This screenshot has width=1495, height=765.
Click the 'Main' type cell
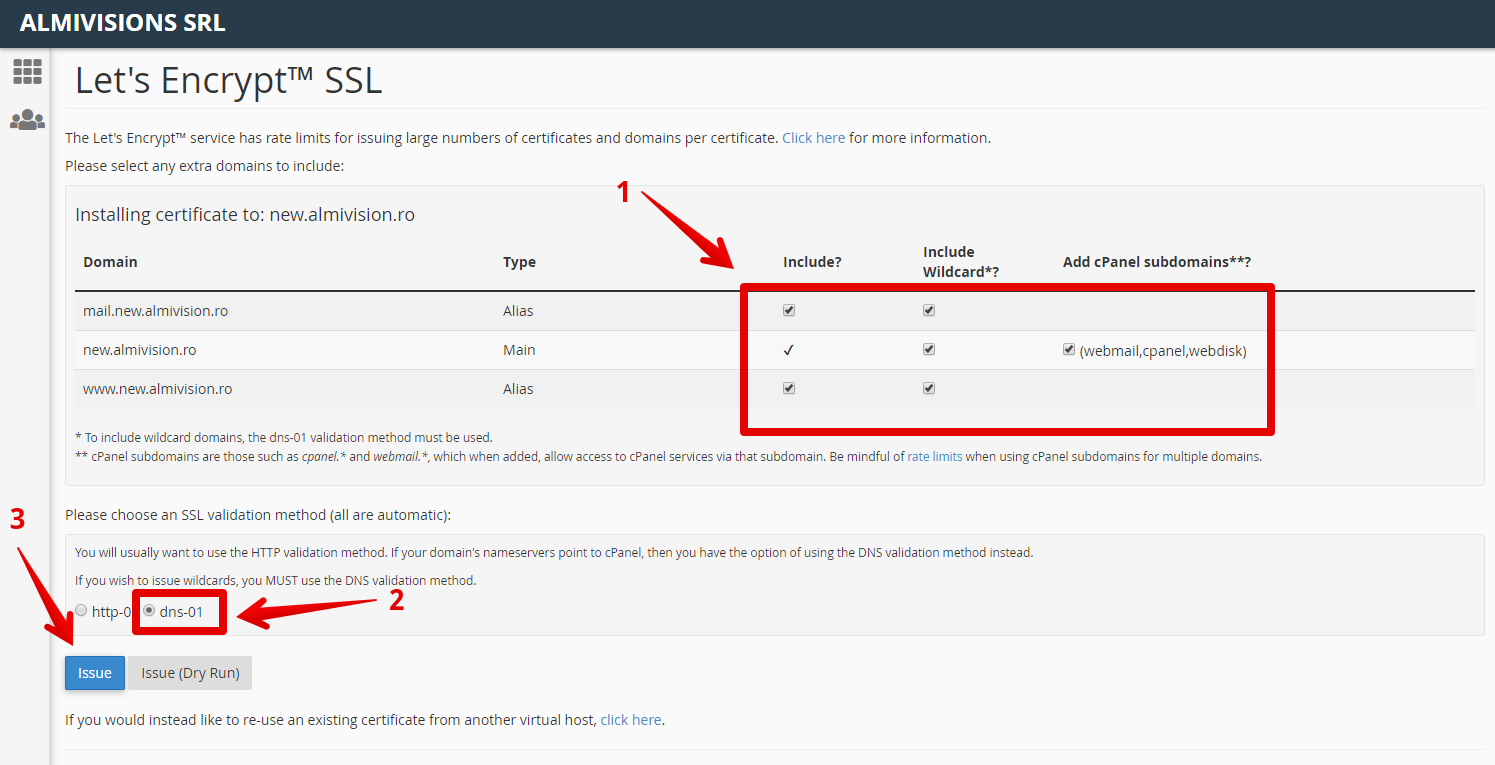click(x=519, y=350)
